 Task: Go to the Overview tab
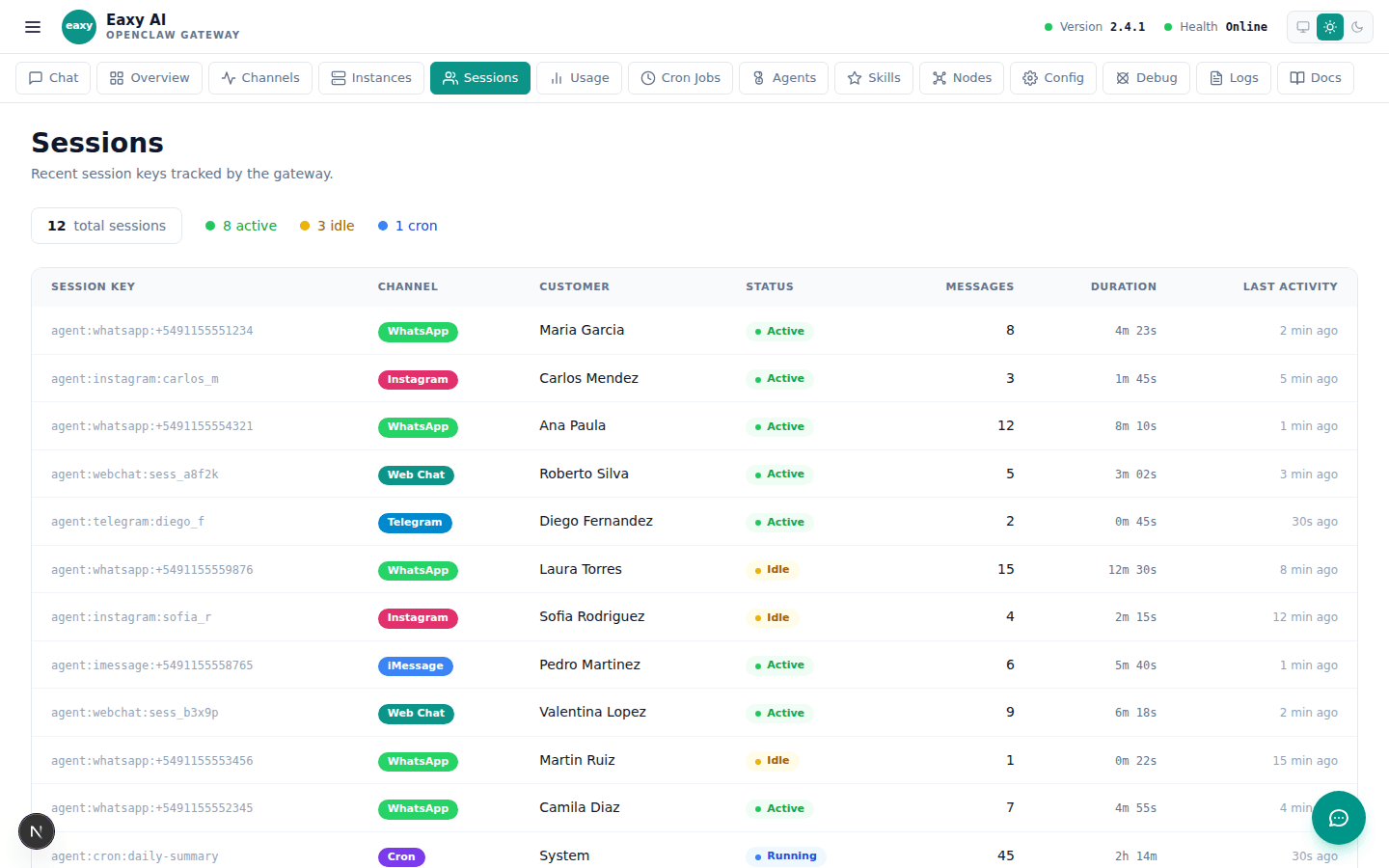tap(150, 78)
